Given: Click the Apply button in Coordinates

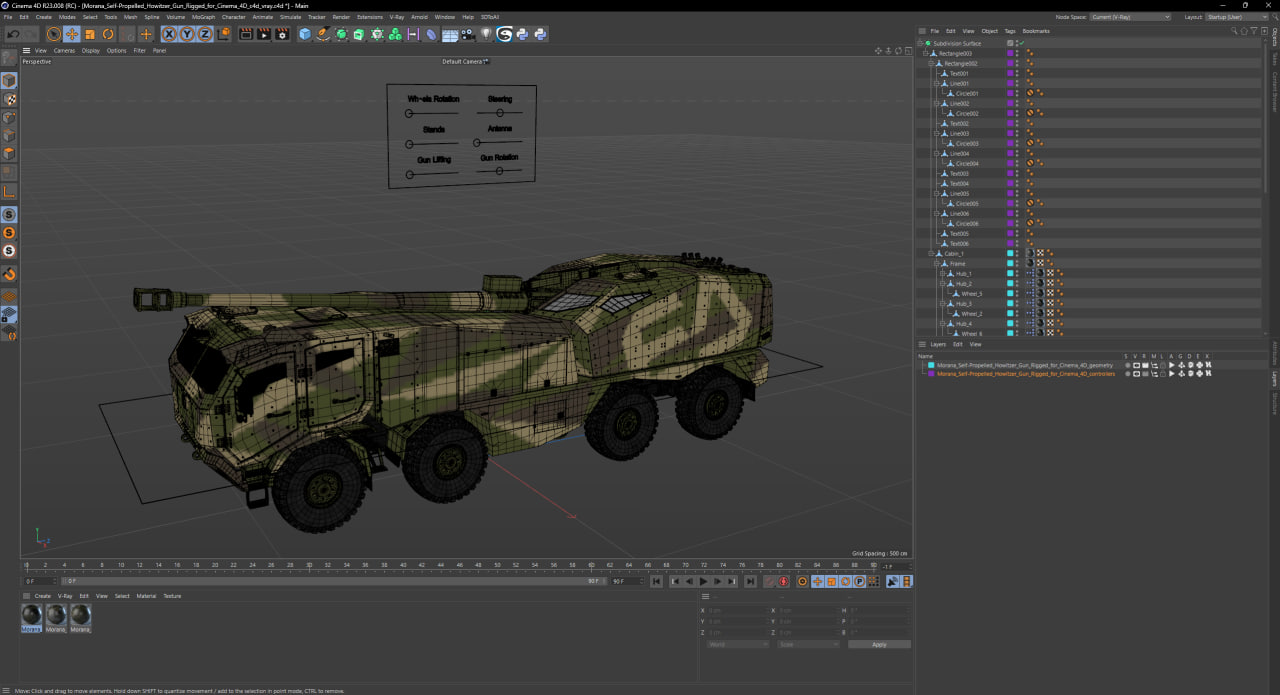Looking at the screenshot, I should tap(879, 644).
